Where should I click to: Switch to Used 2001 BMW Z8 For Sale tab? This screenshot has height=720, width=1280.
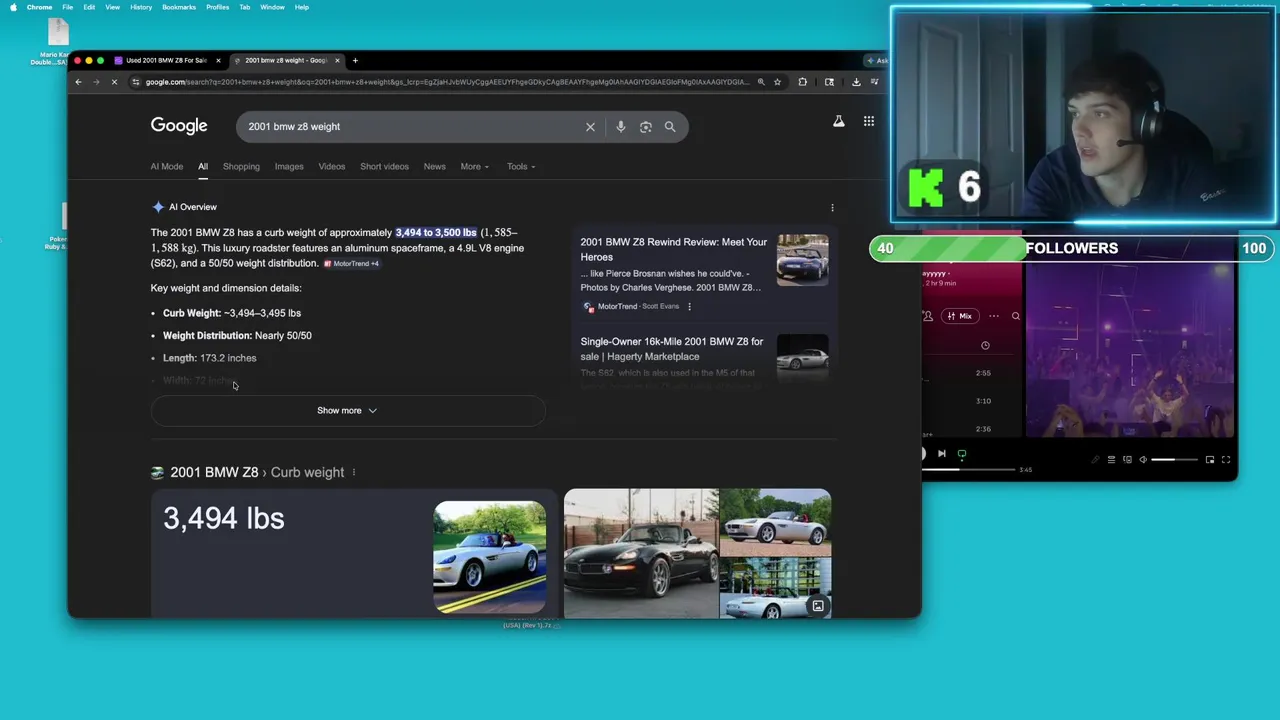165,60
